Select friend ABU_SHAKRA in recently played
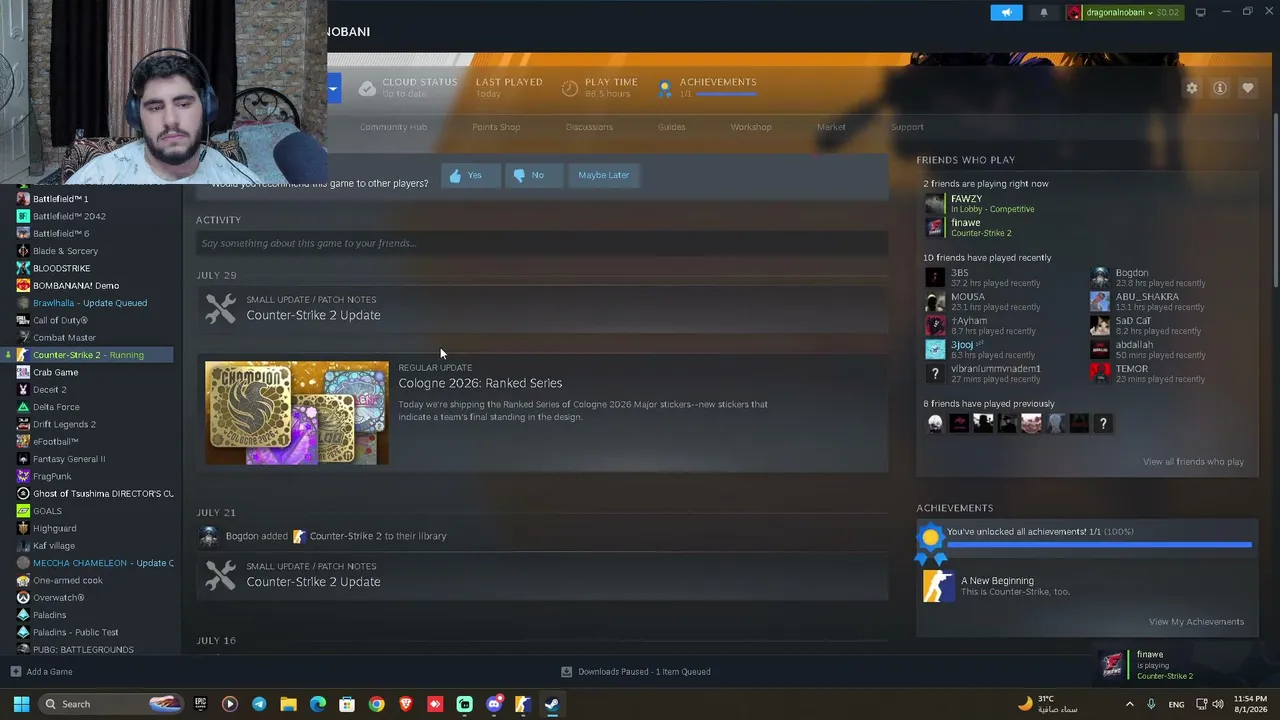This screenshot has width=1280, height=720. (1147, 297)
